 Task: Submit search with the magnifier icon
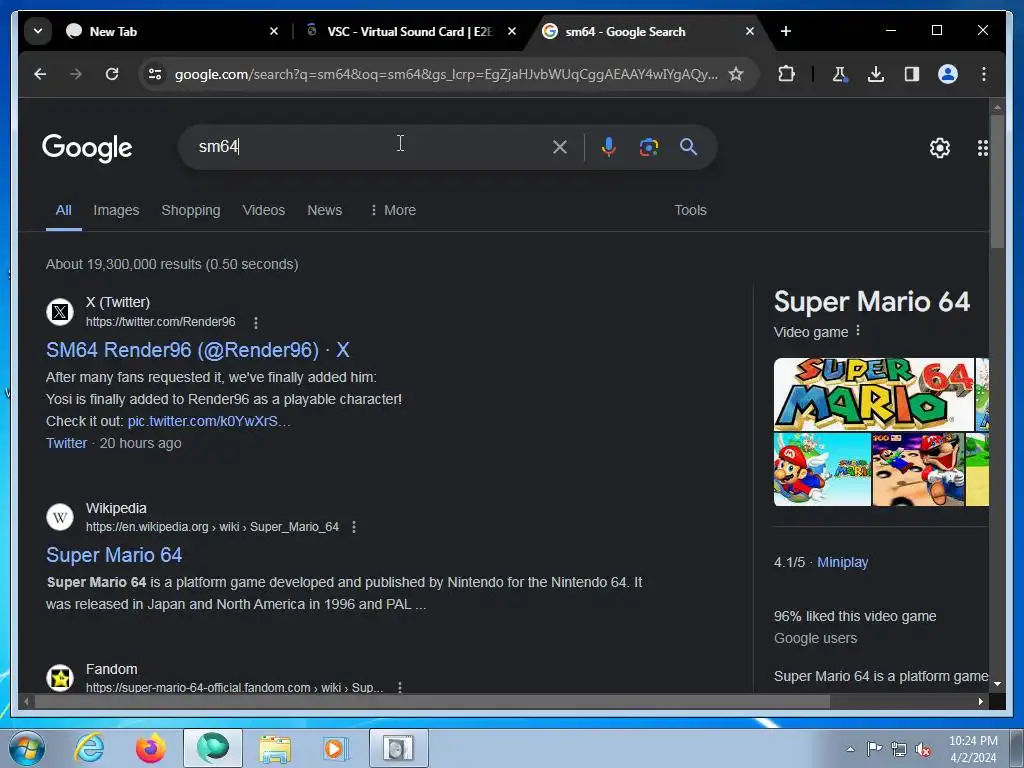pos(688,147)
